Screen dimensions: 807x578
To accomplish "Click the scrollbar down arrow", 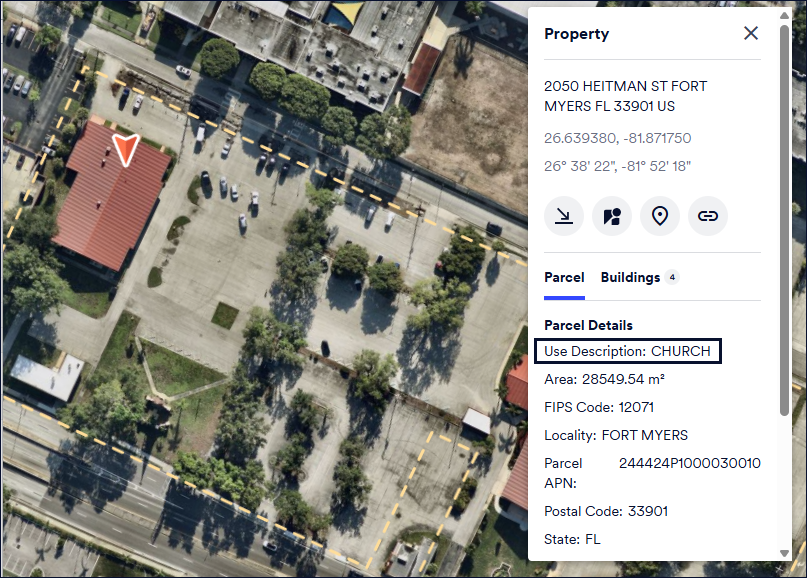I will [784, 553].
